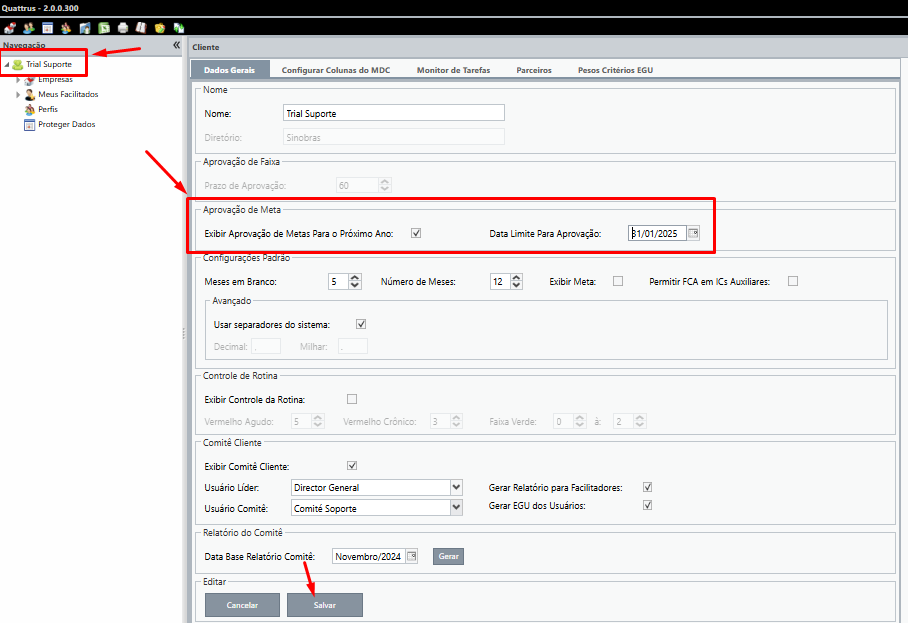The image size is (908, 623).
Task: Collapse the Navegação panel with the double chevron
Action: (177, 45)
